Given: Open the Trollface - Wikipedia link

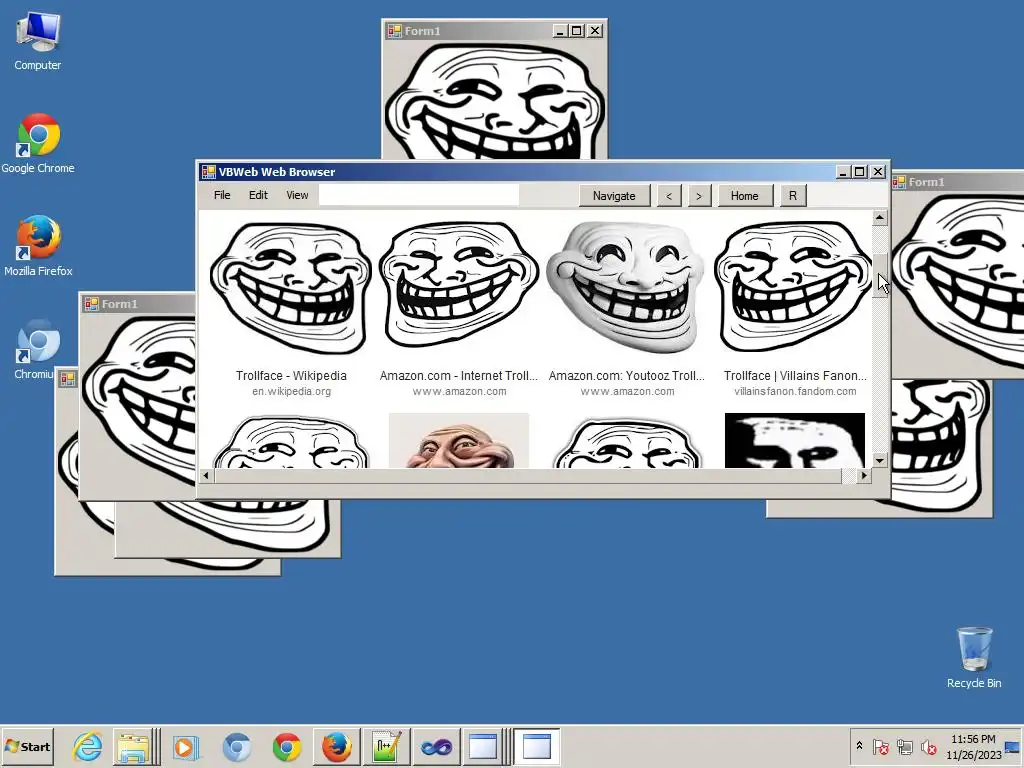Looking at the screenshot, I should [291, 376].
